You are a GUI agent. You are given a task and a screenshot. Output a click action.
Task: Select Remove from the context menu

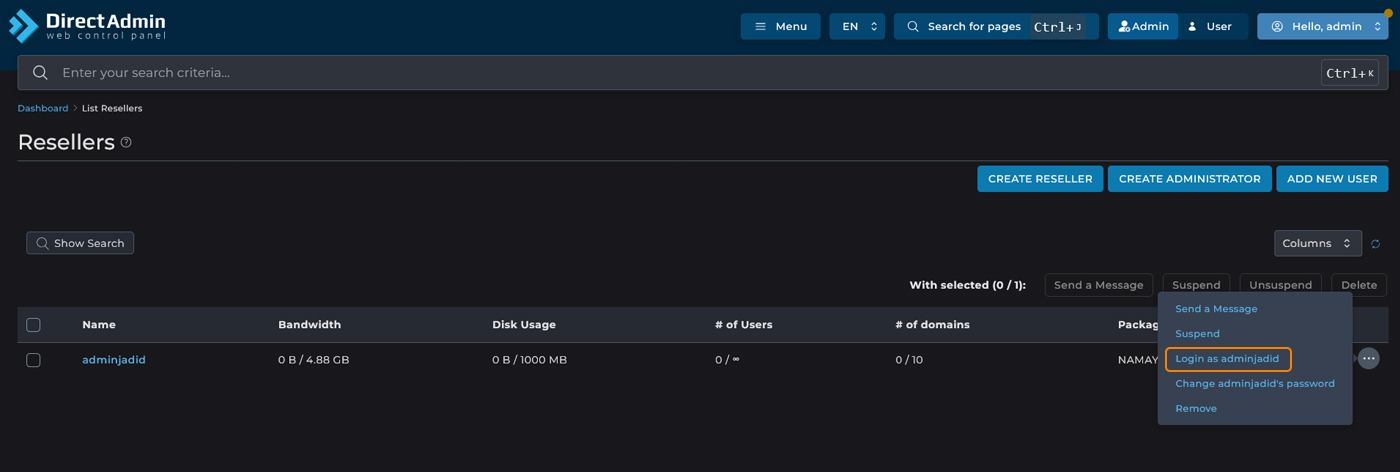pyautogui.click(x=1196, y=409)
